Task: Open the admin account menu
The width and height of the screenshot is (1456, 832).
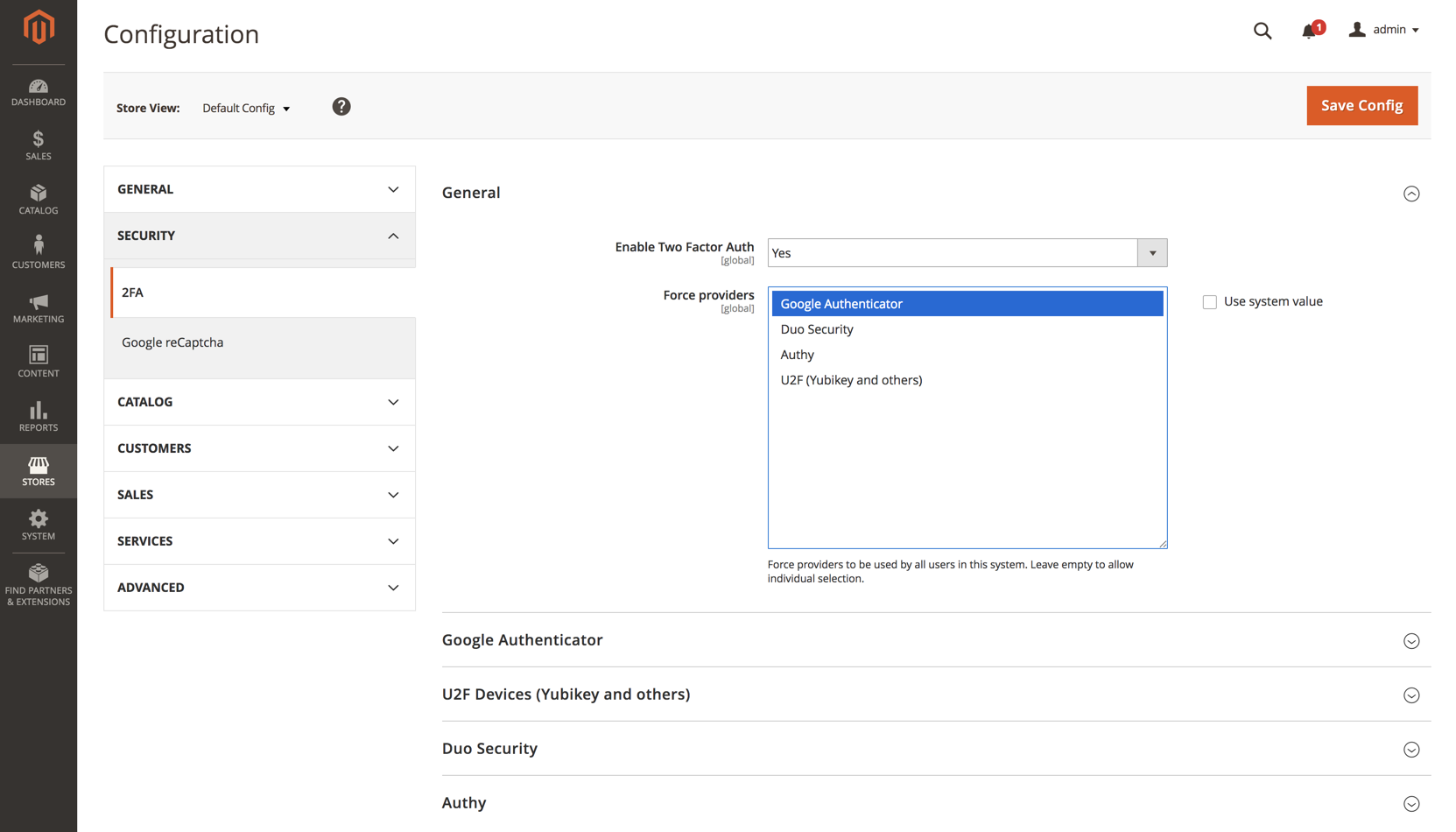Action: click(x=1384, y=30)
